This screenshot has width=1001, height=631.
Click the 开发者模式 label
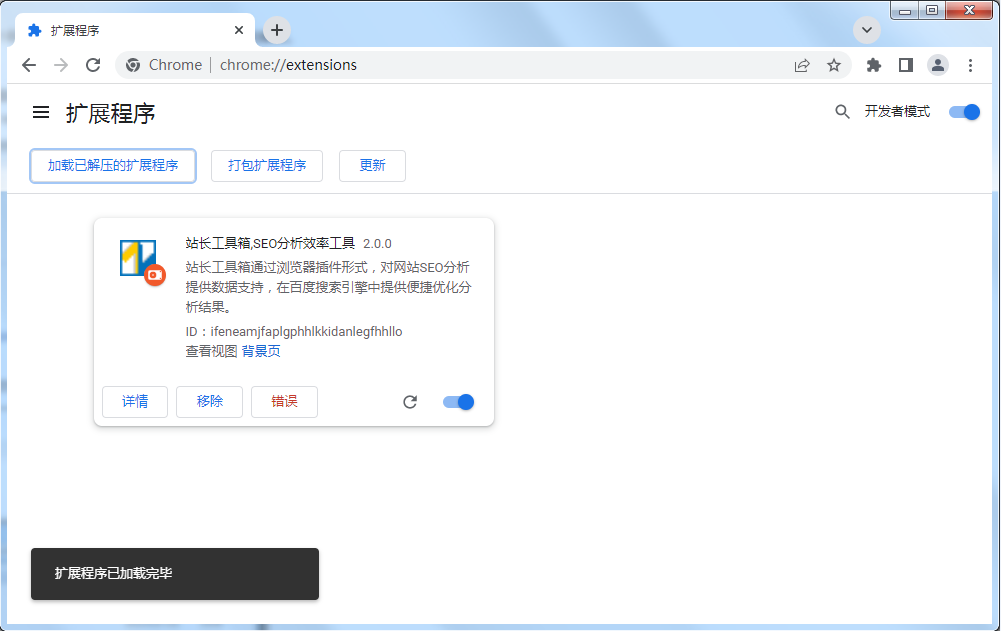click(x=897, y=112)
